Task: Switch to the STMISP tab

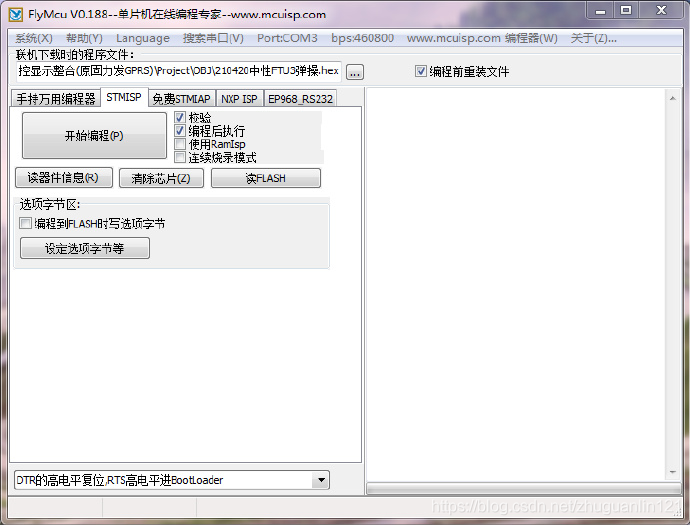Action: tap(124, 97)
